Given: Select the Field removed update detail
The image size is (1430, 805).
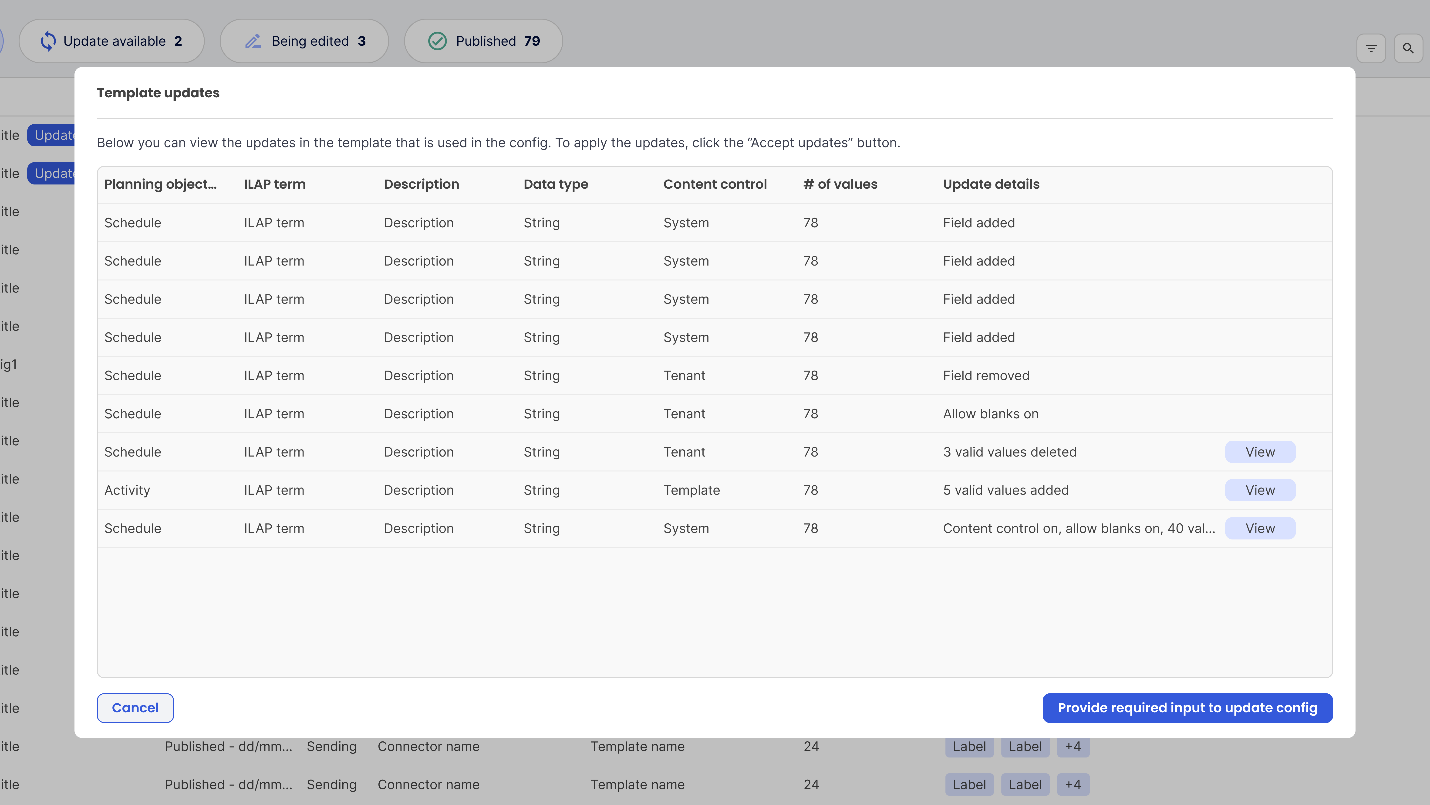Looking at the screenshot, I should coord(986,376).
